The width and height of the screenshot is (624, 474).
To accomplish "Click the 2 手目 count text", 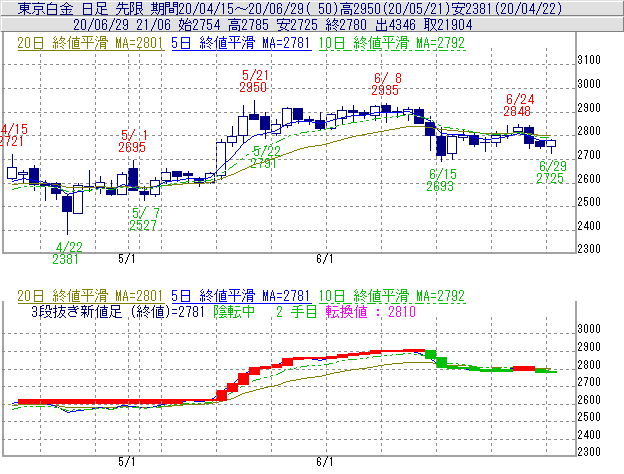I will click(296, 312).
